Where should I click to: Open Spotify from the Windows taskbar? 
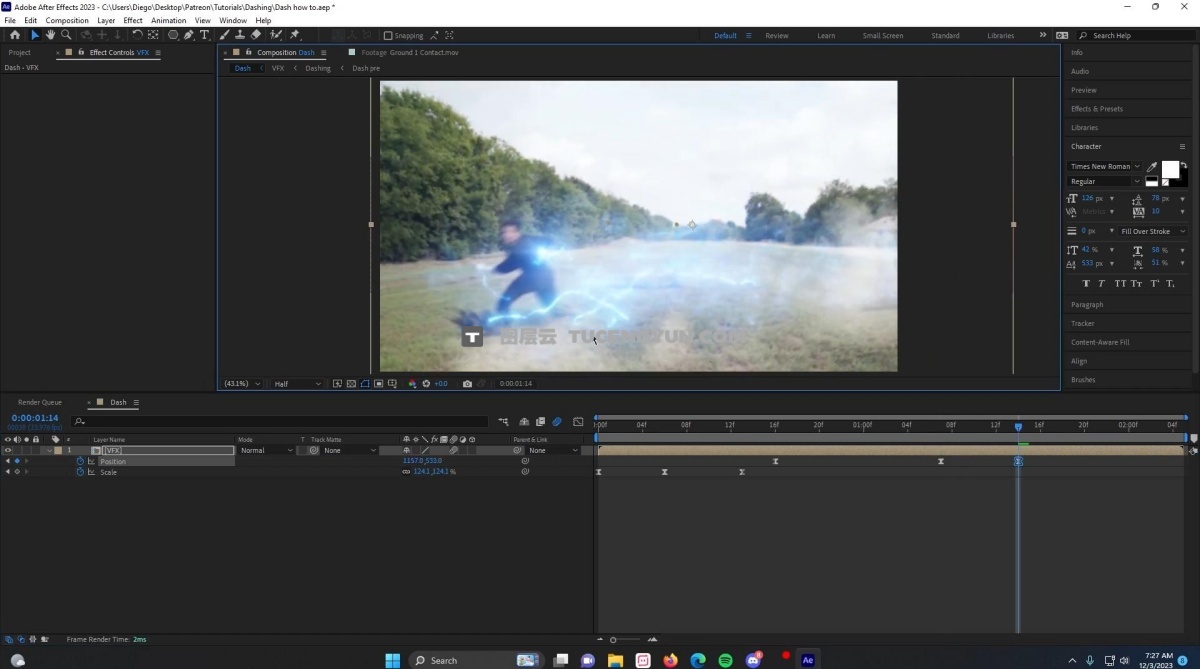[x=726, y=660]
